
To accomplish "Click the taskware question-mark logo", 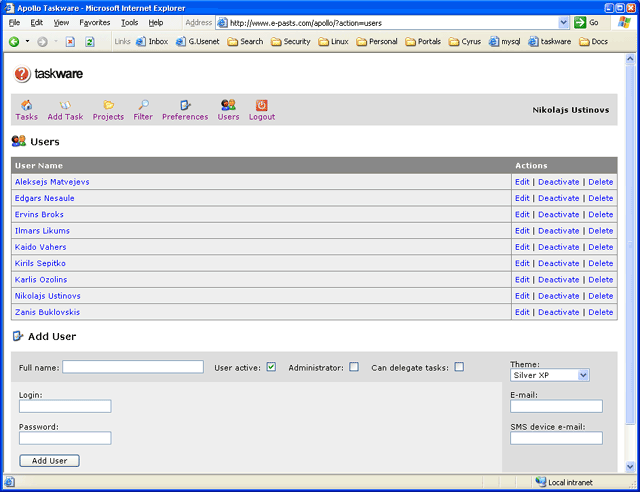I will (x=22, y=74).
